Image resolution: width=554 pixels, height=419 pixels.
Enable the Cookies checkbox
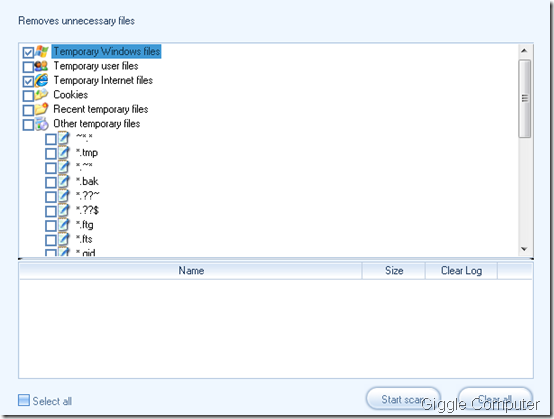pyautogui.click(x=28, y=96)
